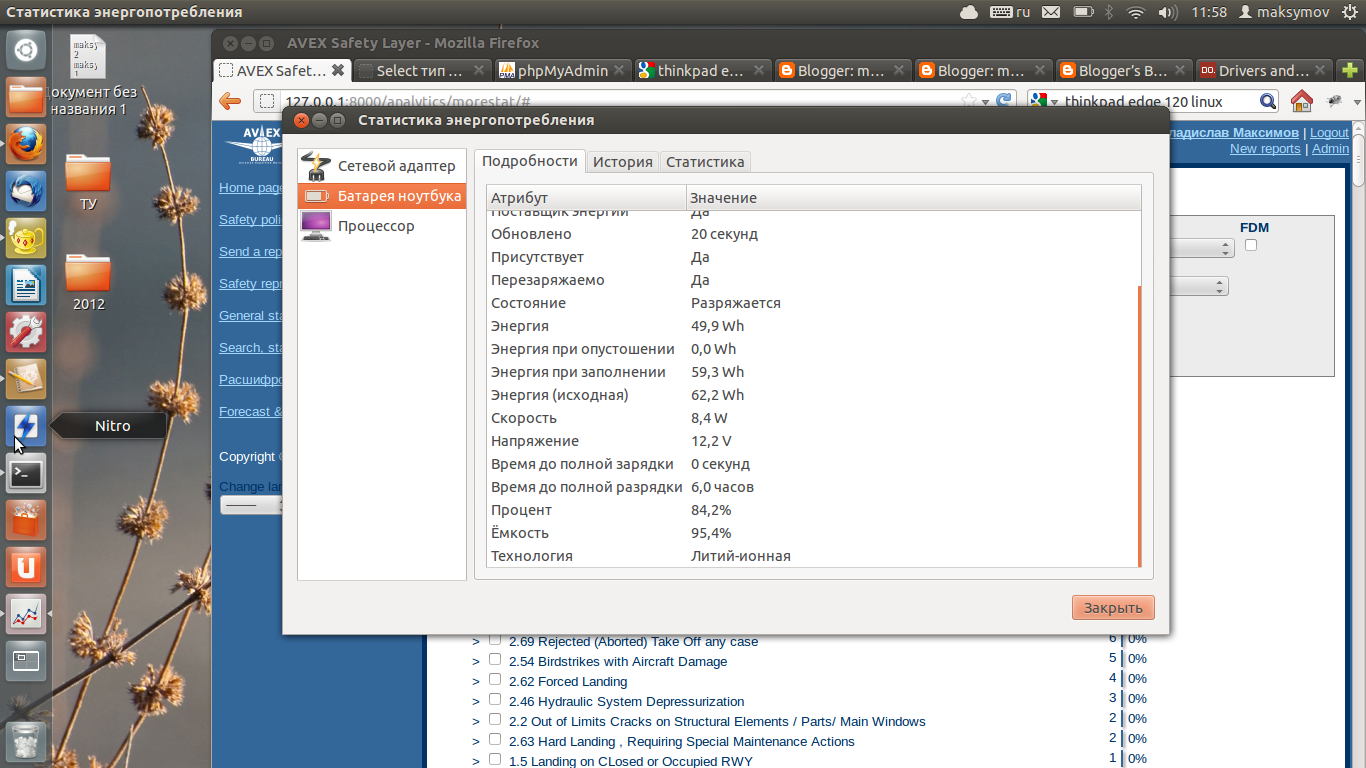Open the sound volume indicator

pos(1167,12)
